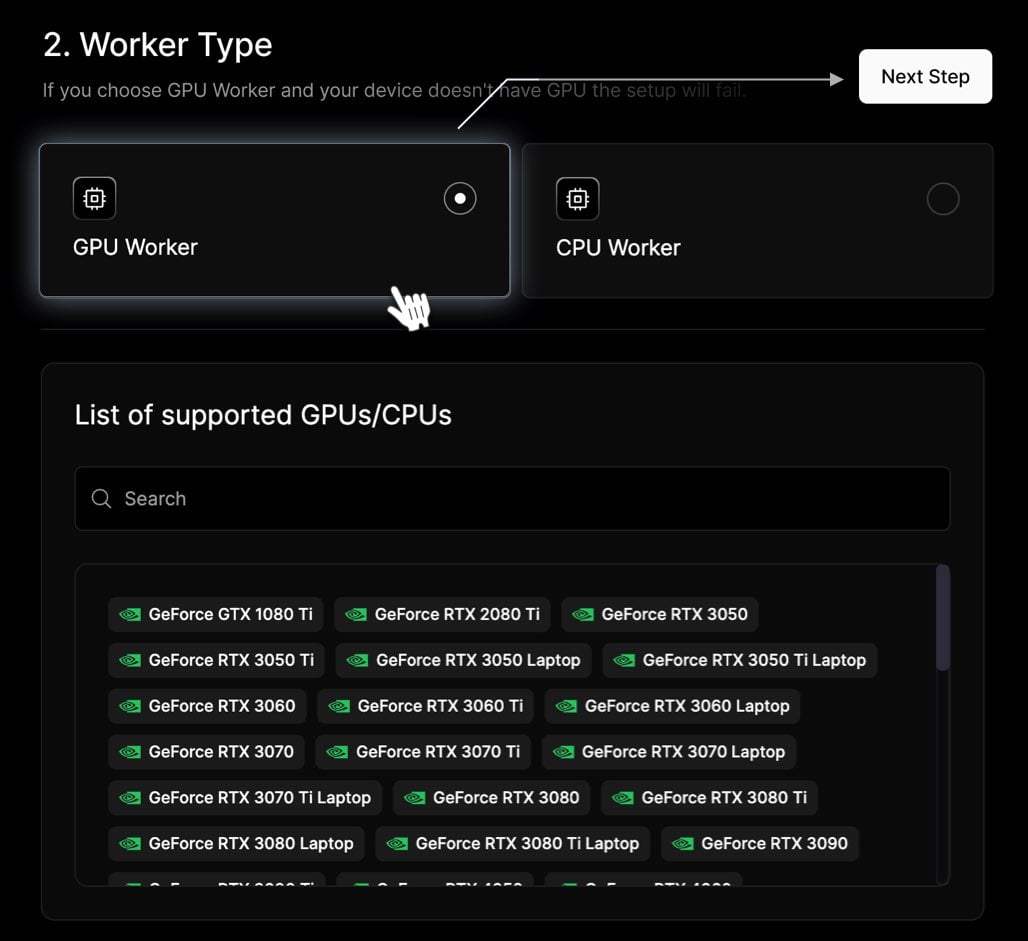Select GeForce RTX 3080 Laptop tag

tap(236, 844)
